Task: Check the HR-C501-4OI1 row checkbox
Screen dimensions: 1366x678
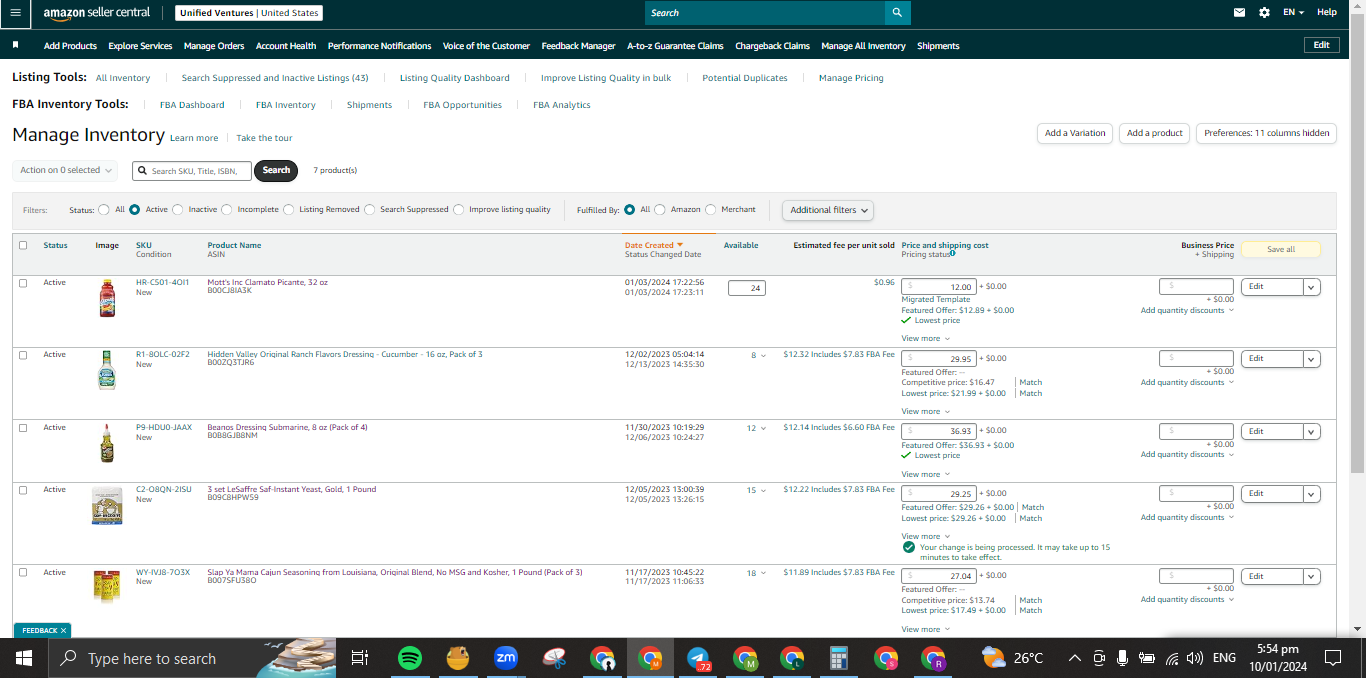Action: coord(23,283)
